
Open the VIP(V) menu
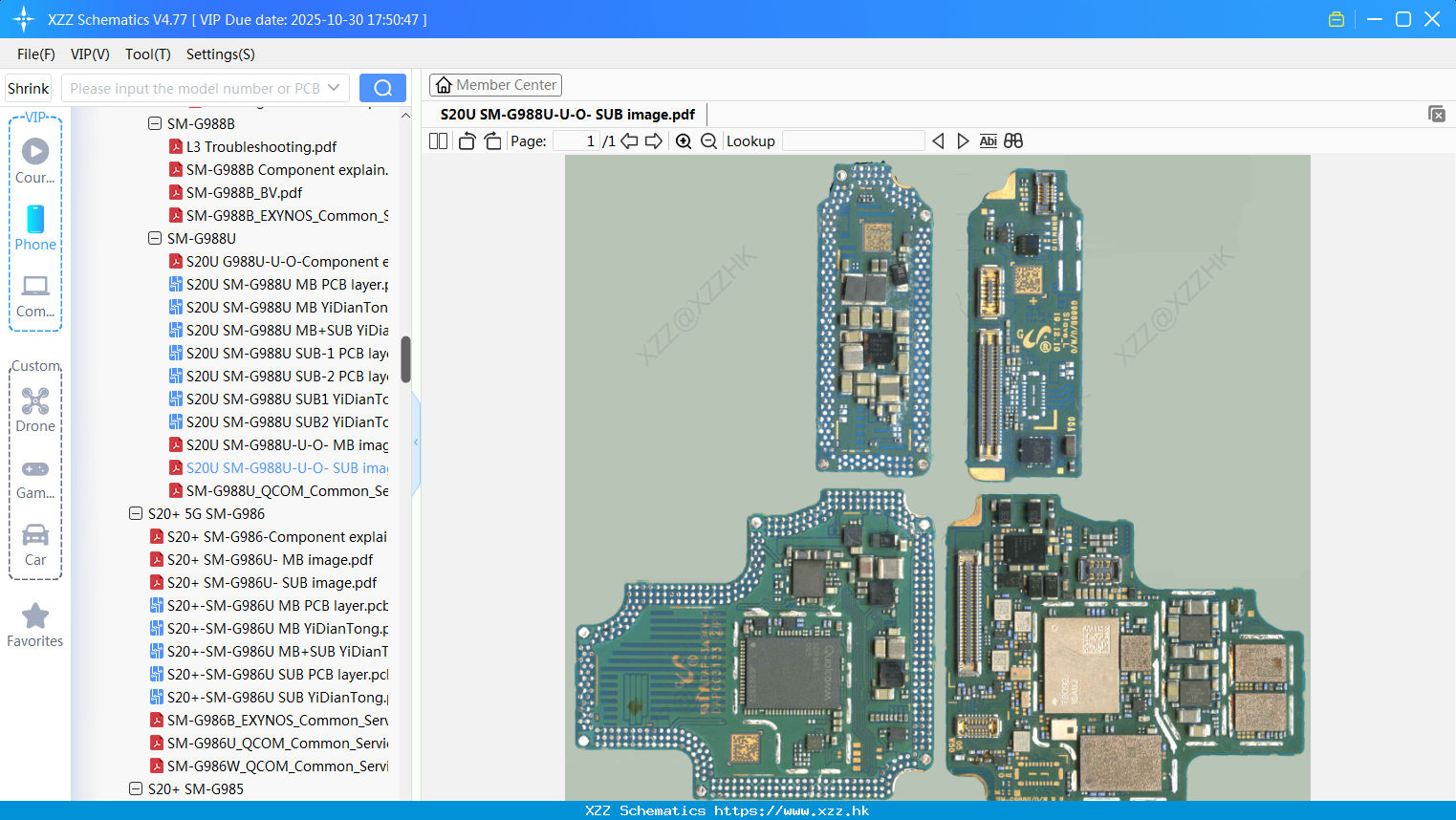coord(90,54)
